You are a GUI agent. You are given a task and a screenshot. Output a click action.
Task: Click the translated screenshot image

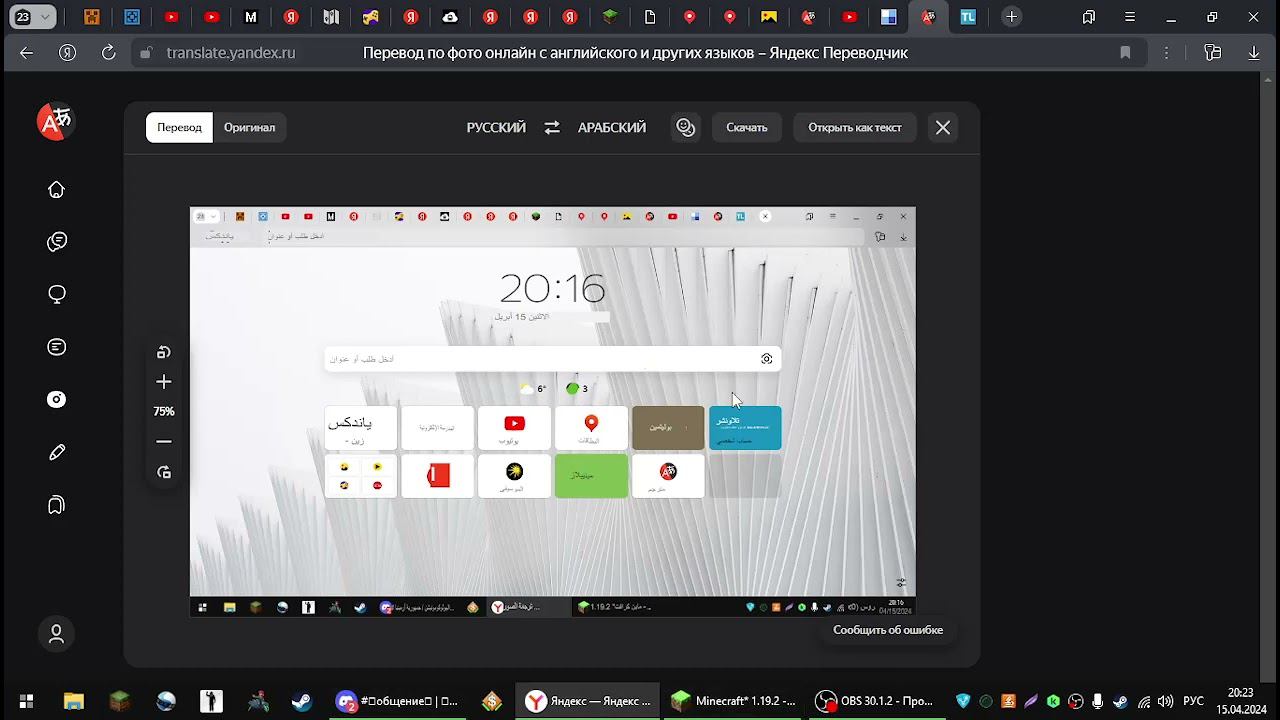coord(552,411)
